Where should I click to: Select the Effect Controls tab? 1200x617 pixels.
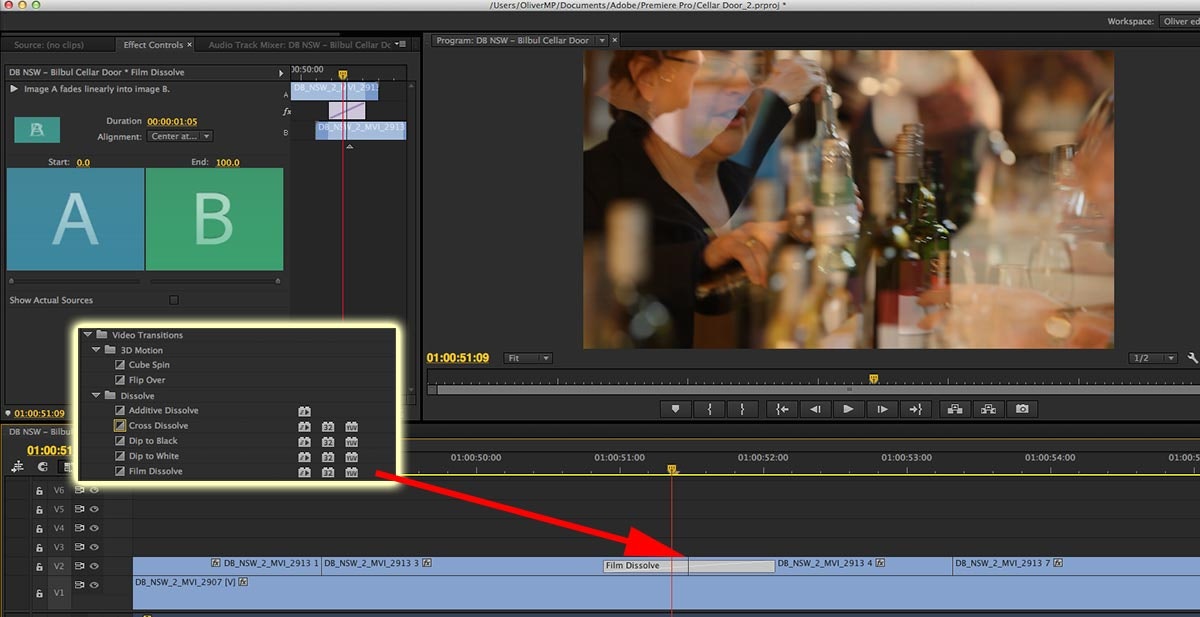pos(153,45)
